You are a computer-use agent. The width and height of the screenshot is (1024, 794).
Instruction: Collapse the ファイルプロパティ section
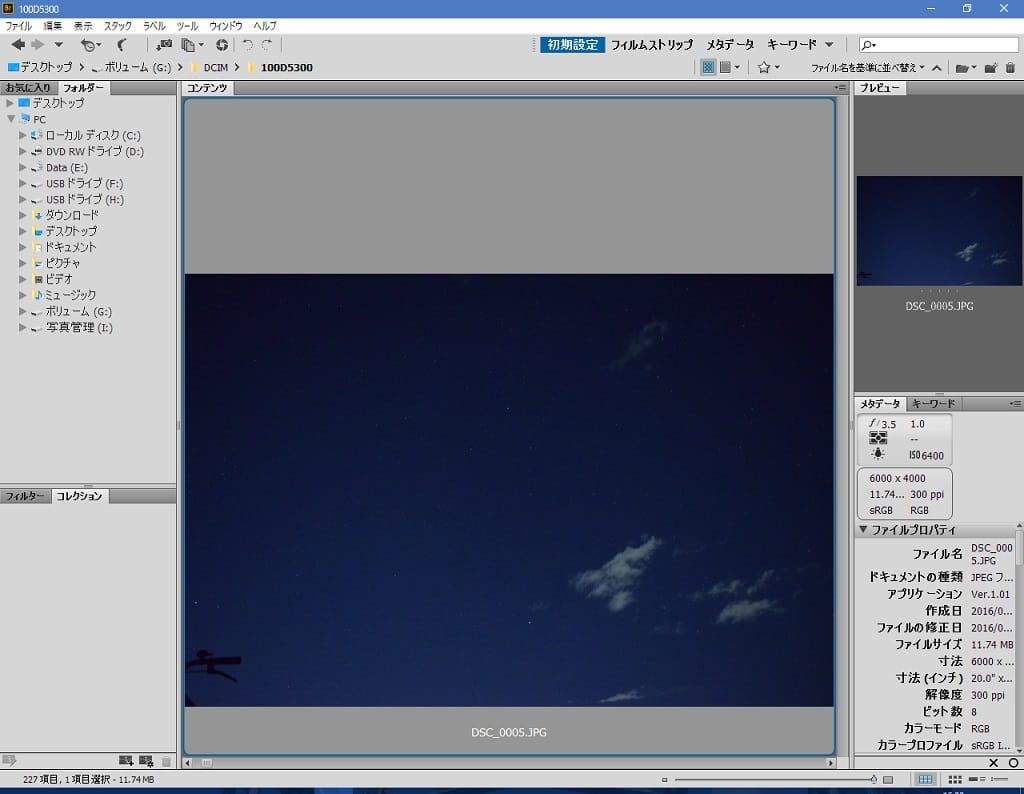(863, 530)
